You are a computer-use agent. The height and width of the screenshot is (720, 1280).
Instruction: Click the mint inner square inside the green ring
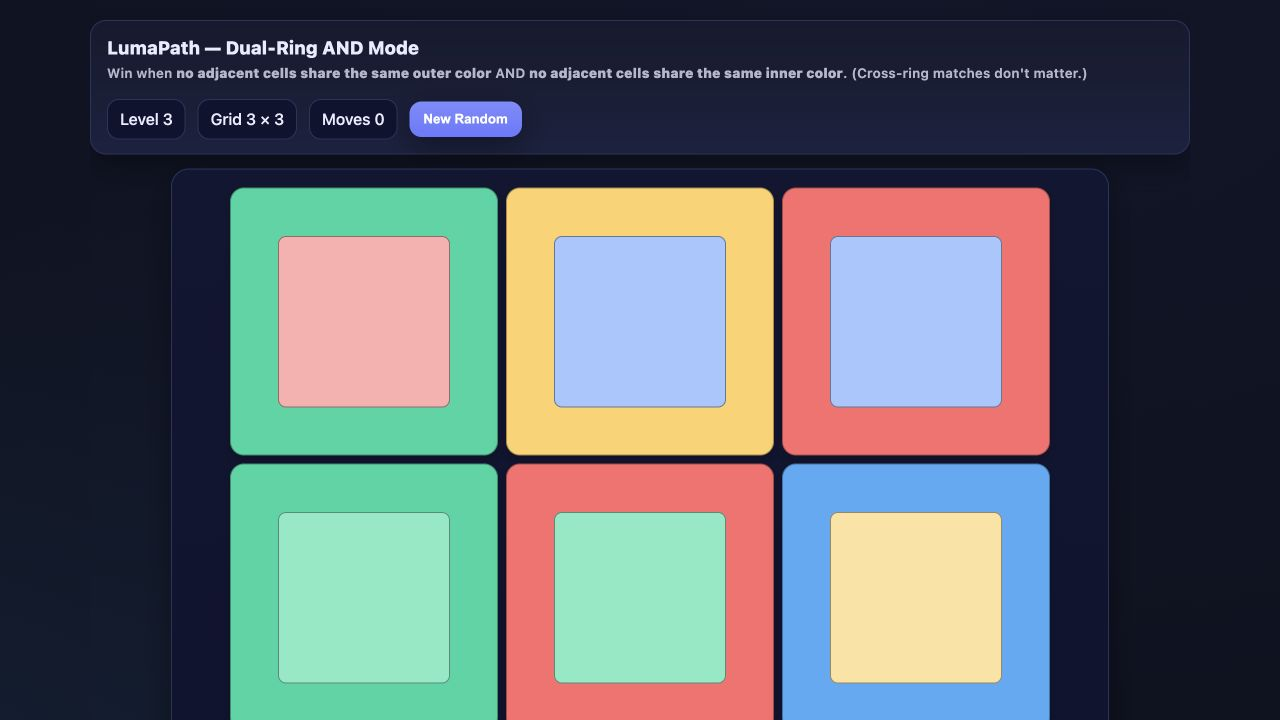pyautogui.click(x=364, y=598)
